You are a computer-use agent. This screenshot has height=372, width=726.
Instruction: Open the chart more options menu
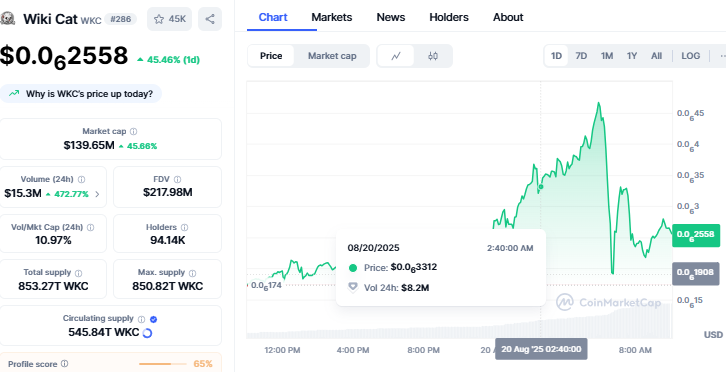(721, 56)
